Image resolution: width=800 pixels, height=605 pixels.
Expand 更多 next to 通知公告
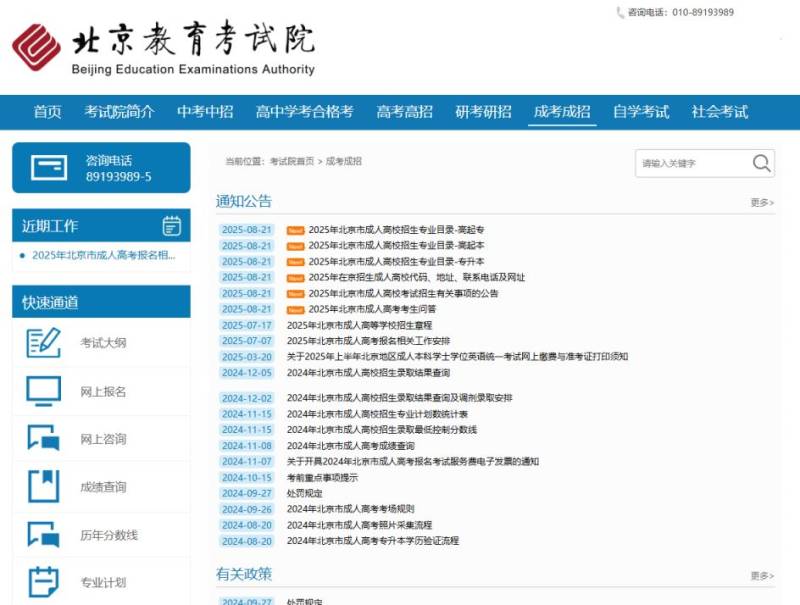click(761, 202)
